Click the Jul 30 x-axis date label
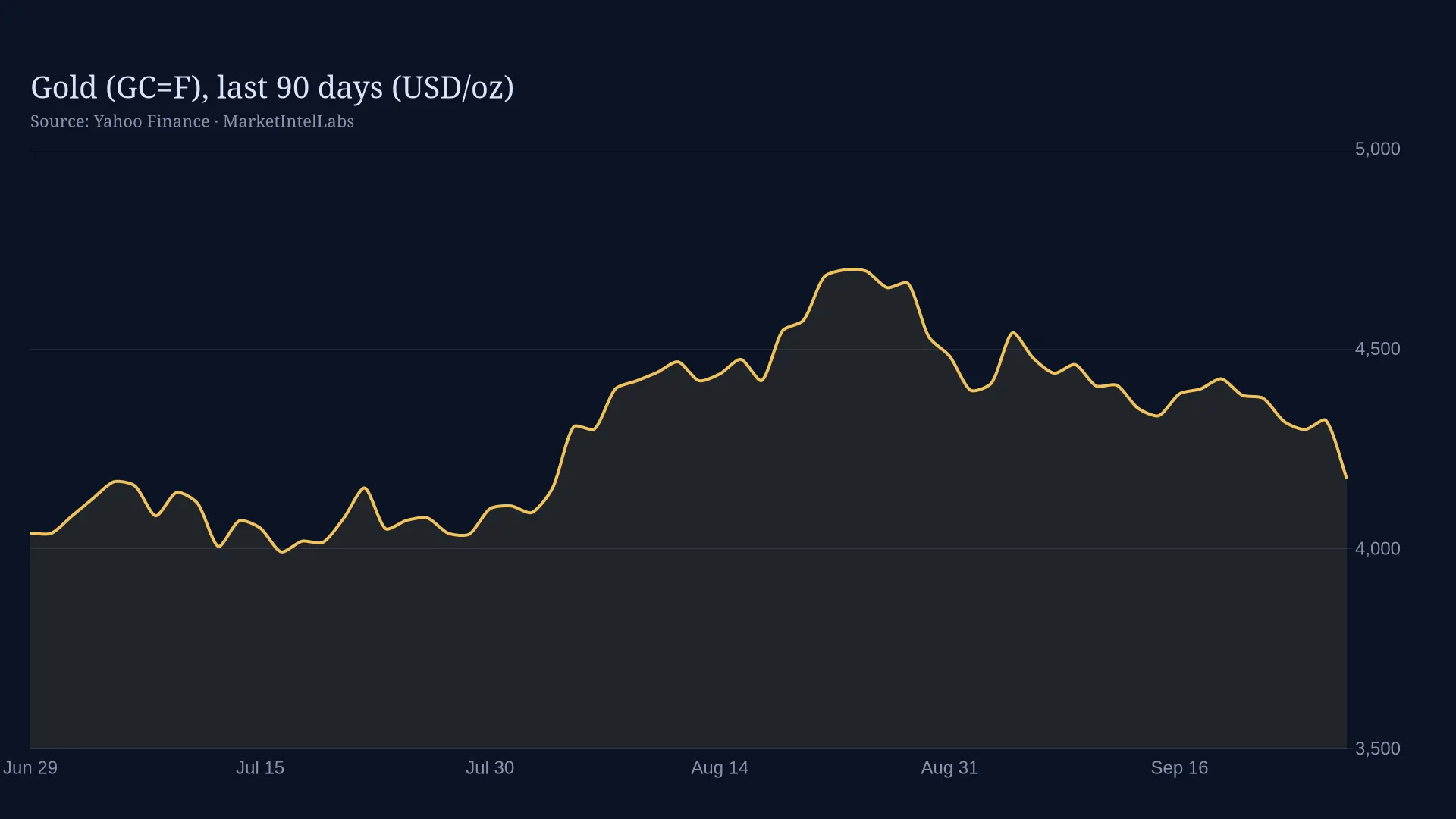Image resolution: width=1456 pixels, height=819 pixels. pyautogui.click(x=490, y=767)
